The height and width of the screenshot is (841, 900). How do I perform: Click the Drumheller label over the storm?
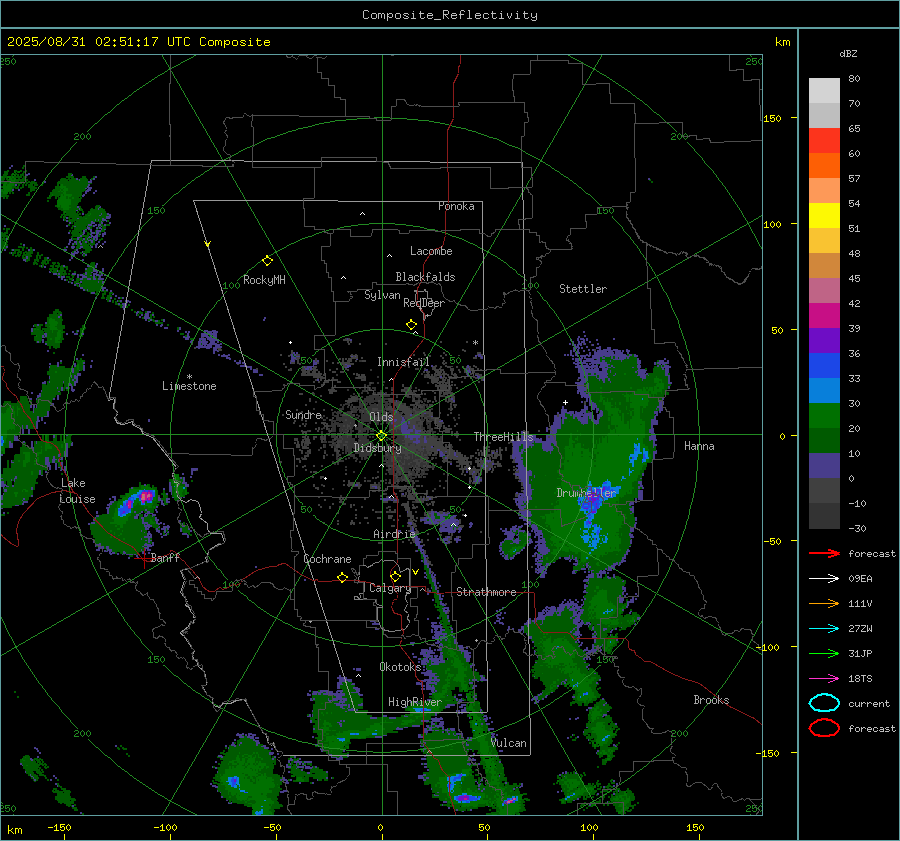pos(586,493)
